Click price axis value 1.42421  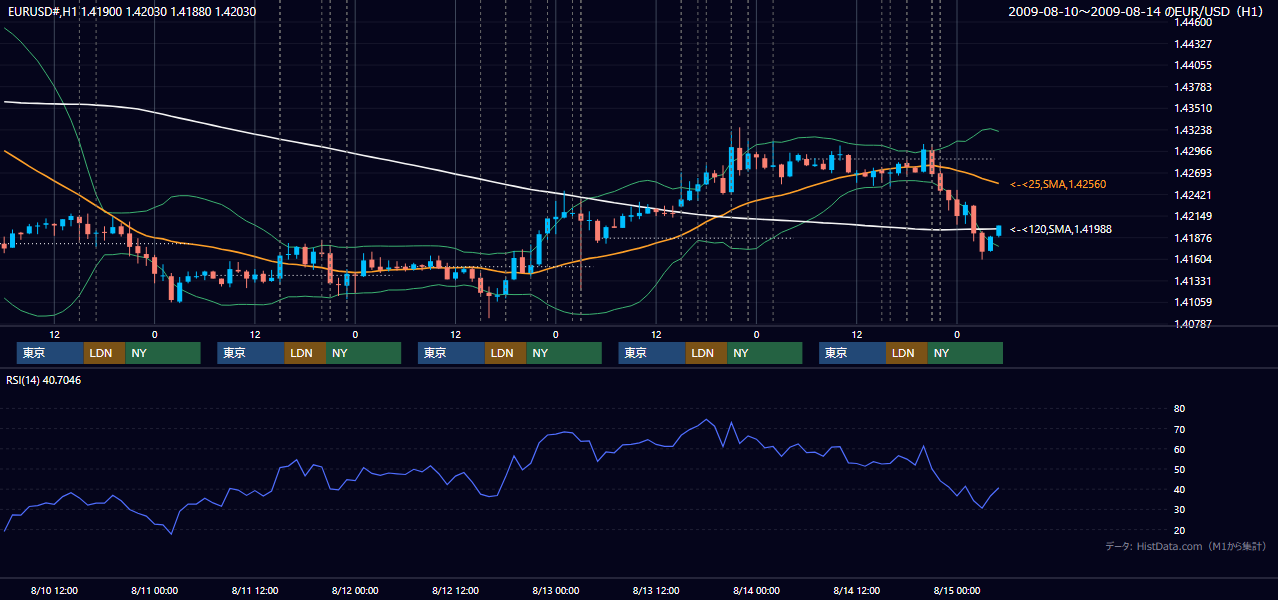(1192, 195)
